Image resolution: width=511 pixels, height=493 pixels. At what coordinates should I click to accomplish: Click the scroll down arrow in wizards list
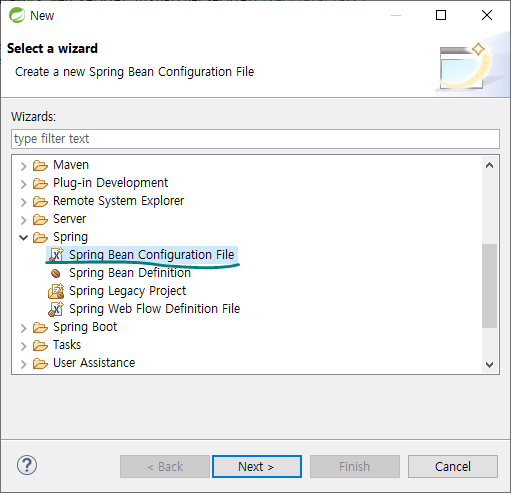pos(489,364)
